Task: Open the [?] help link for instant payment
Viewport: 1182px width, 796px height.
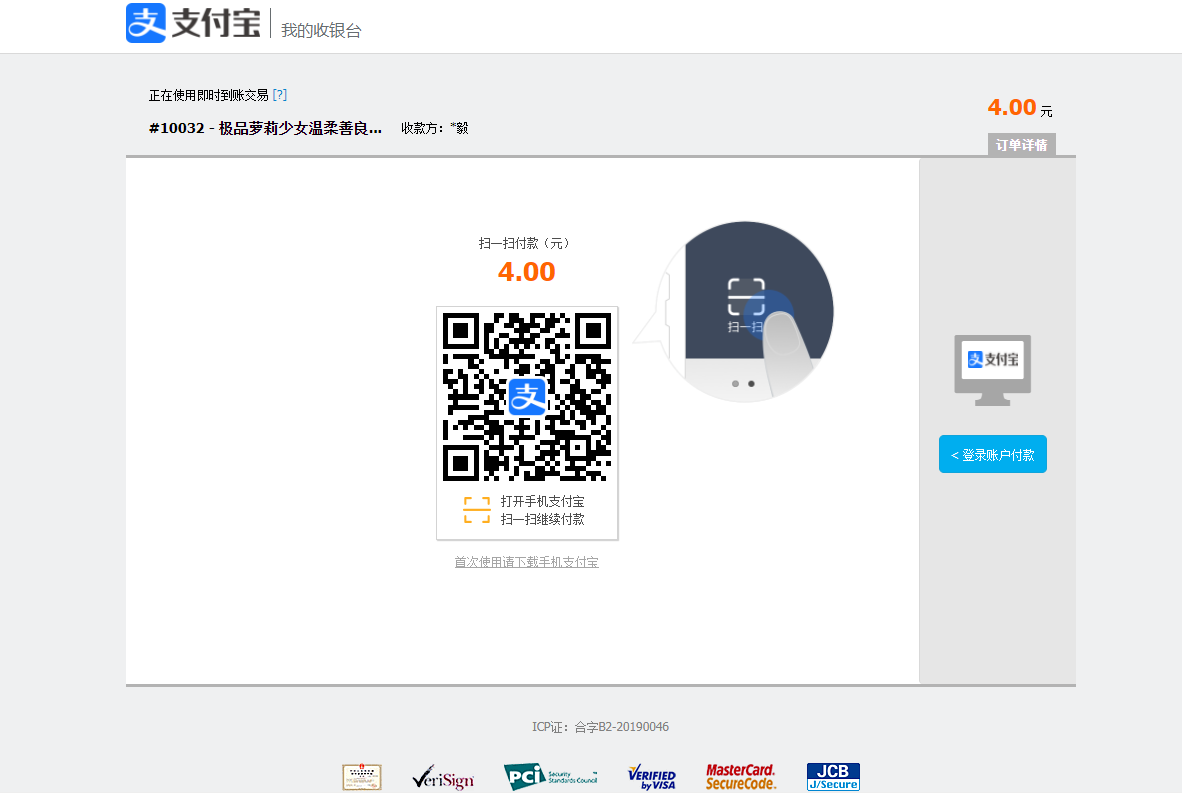Action: click(280, 94)
